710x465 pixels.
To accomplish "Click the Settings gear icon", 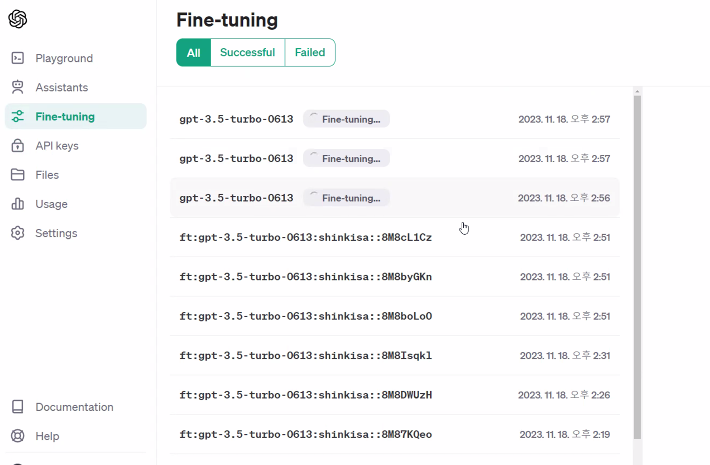I will click(x=18, y=233).
